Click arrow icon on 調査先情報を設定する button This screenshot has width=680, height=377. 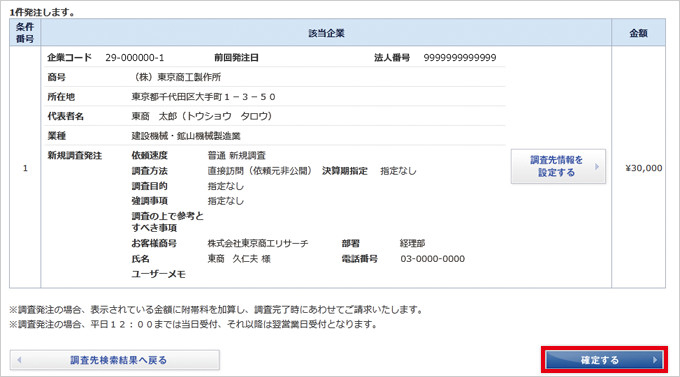click(597, 166)
